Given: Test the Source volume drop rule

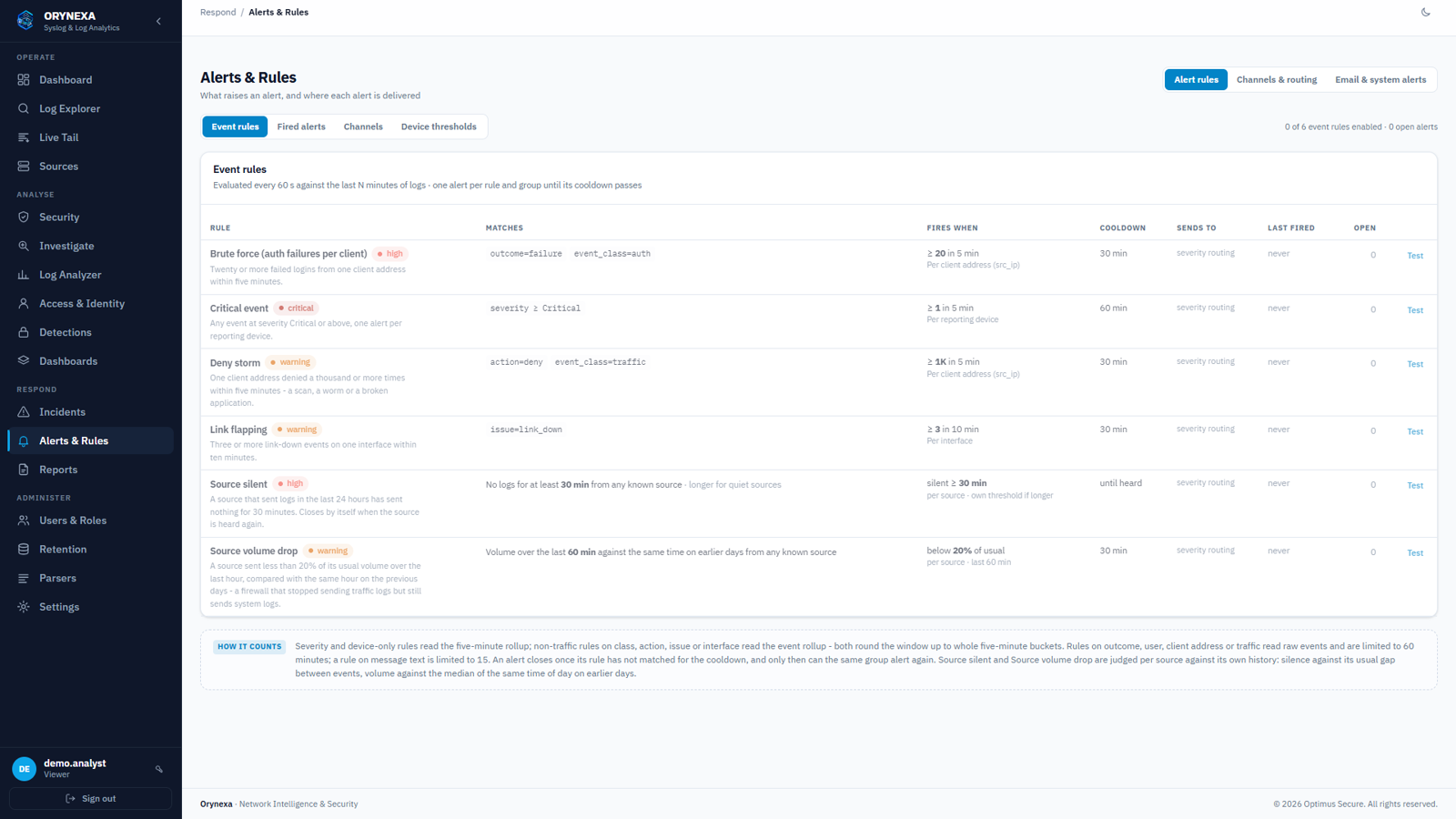Looking at the screenshot, I should coord(1415,552).
